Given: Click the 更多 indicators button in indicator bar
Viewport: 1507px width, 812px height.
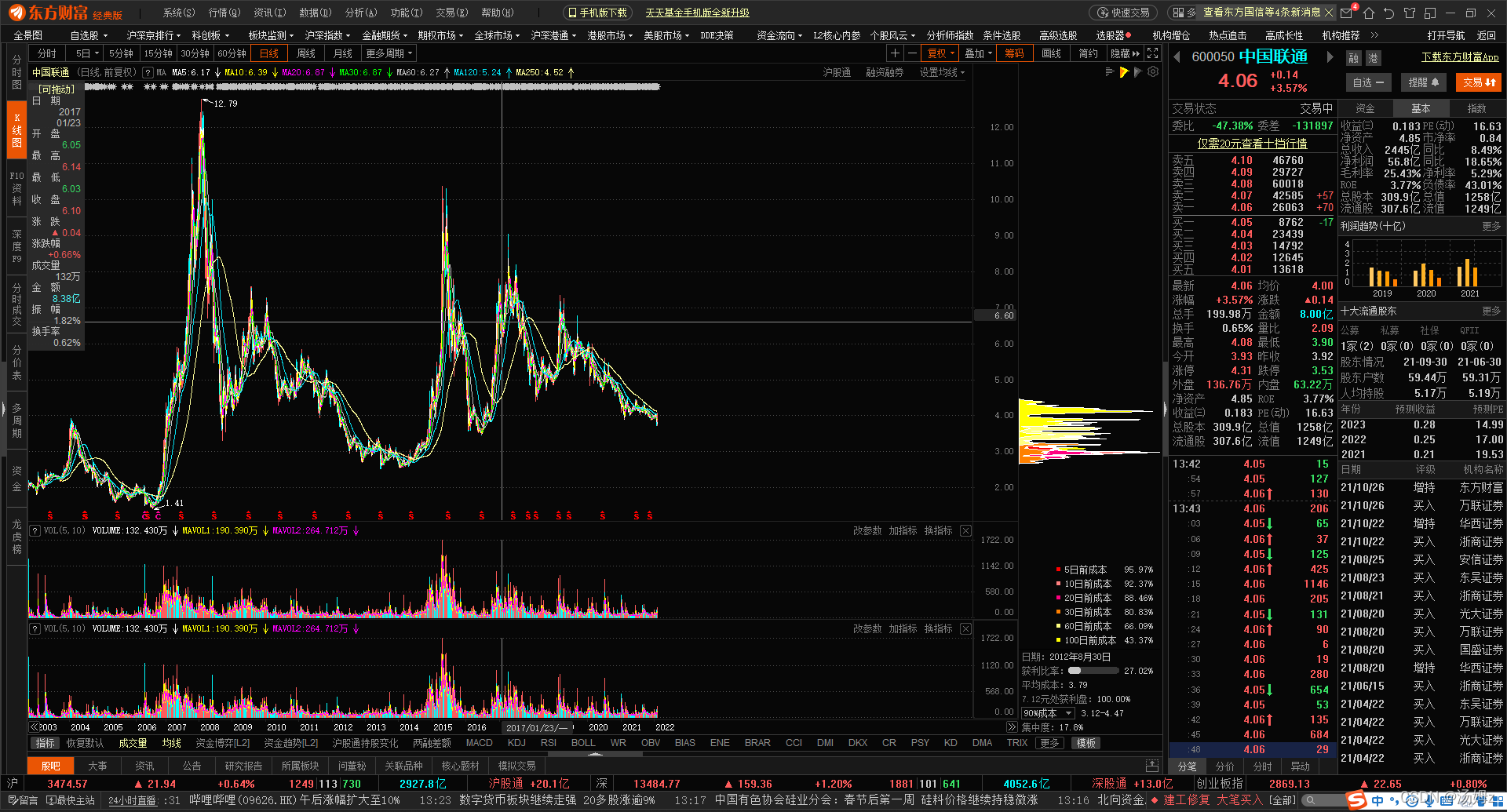Looking at the screenshot, I should tap(1049, 743).
